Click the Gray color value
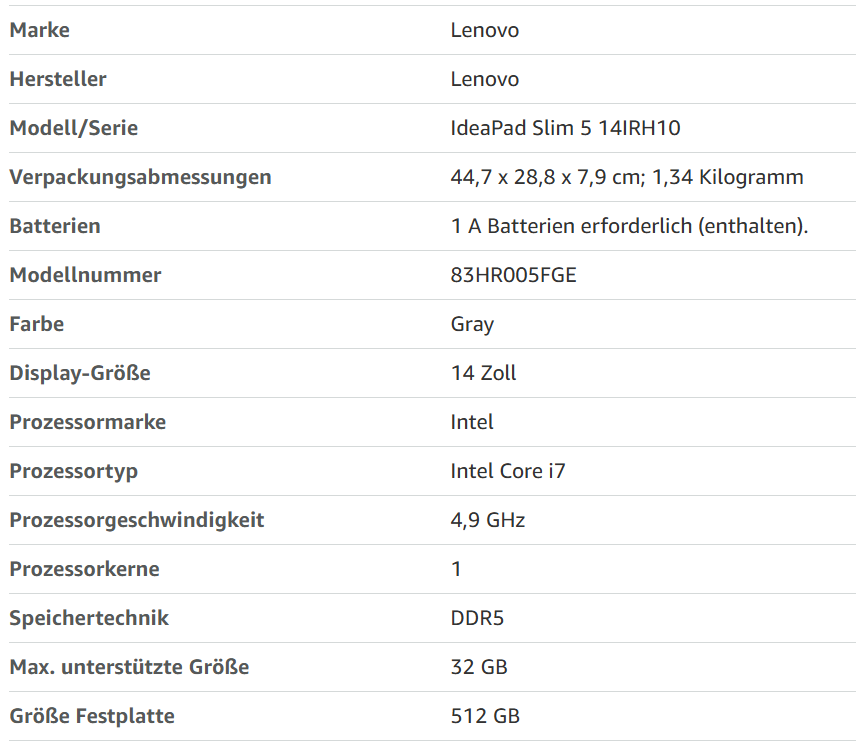 [472, 324]
